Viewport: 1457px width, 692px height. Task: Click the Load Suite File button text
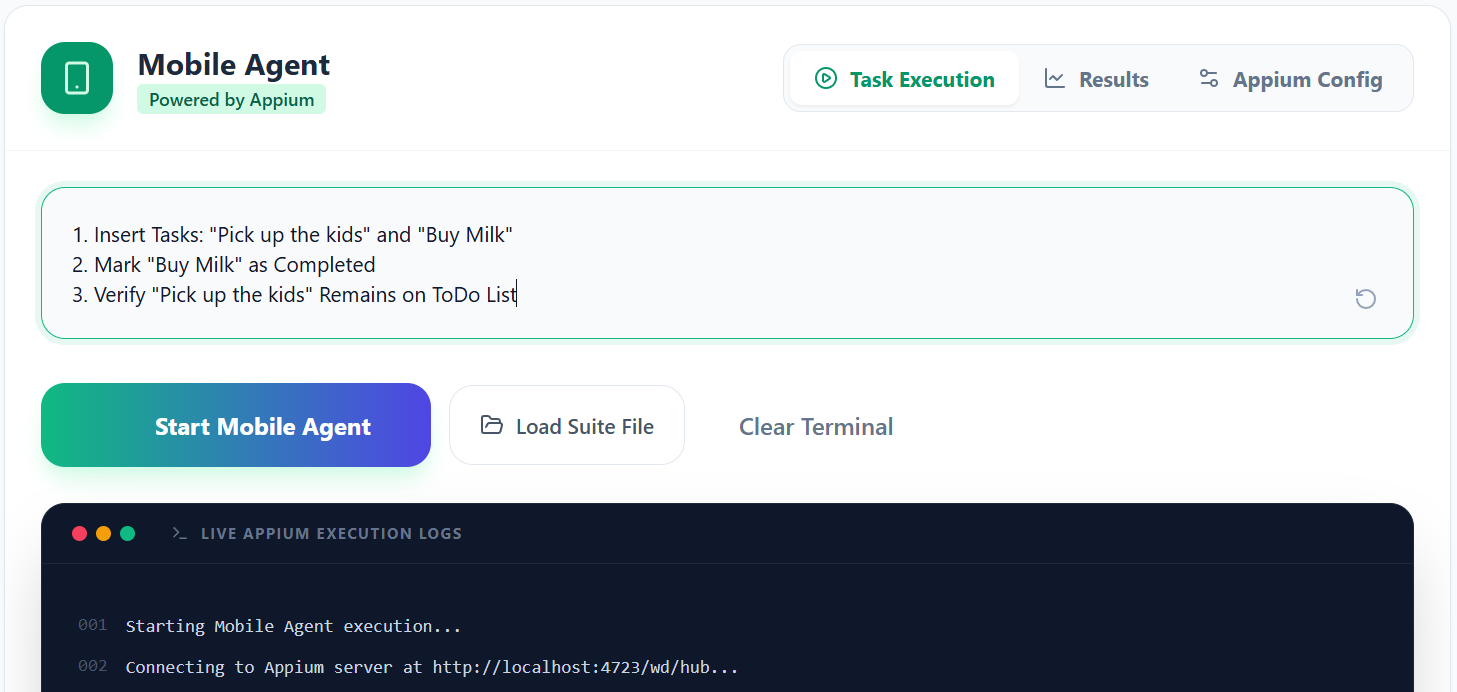click(584, 427)
